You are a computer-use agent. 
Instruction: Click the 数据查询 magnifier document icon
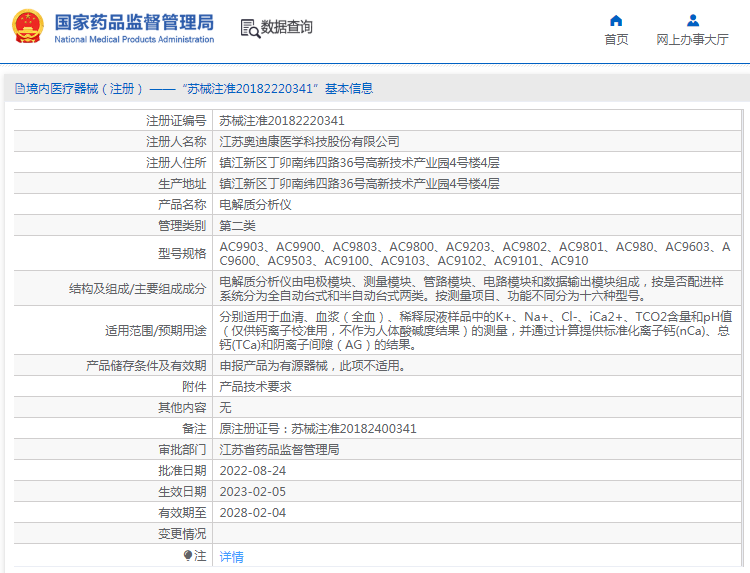249,28
